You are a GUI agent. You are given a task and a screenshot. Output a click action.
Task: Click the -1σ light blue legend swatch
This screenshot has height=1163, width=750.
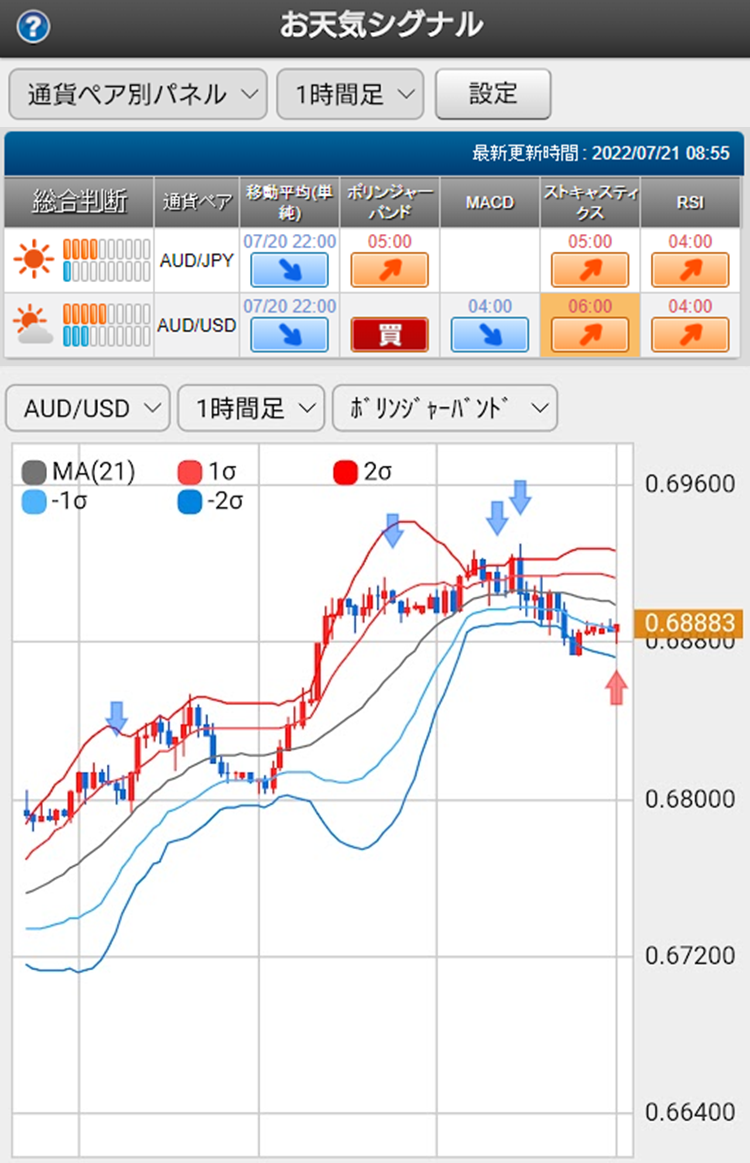(34, 502)
